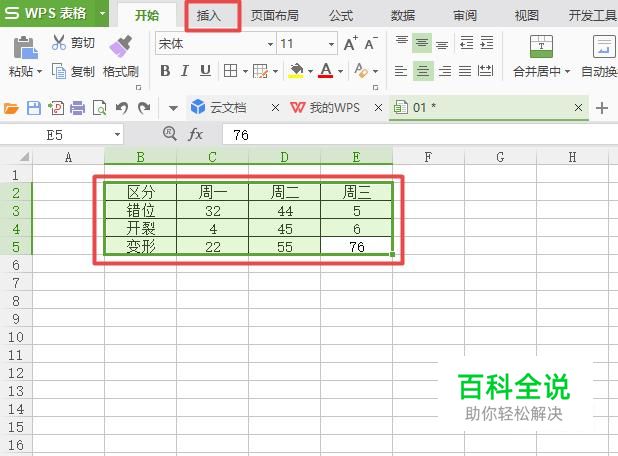Viewport: 618px width, 456px height.
Task: Open draw border dropdown arrow
Action: (275, 72)
